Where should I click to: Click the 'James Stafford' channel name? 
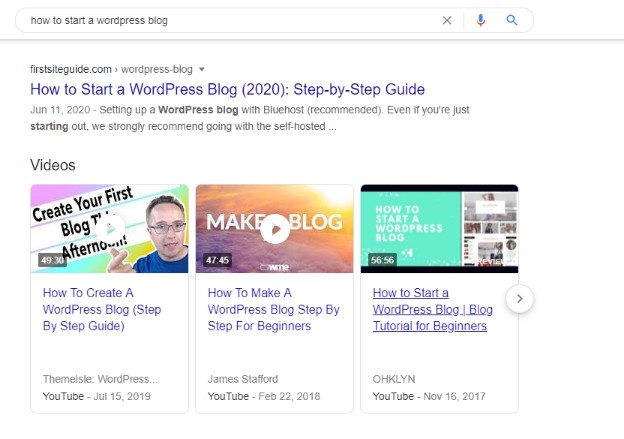(x=243, y=379)
